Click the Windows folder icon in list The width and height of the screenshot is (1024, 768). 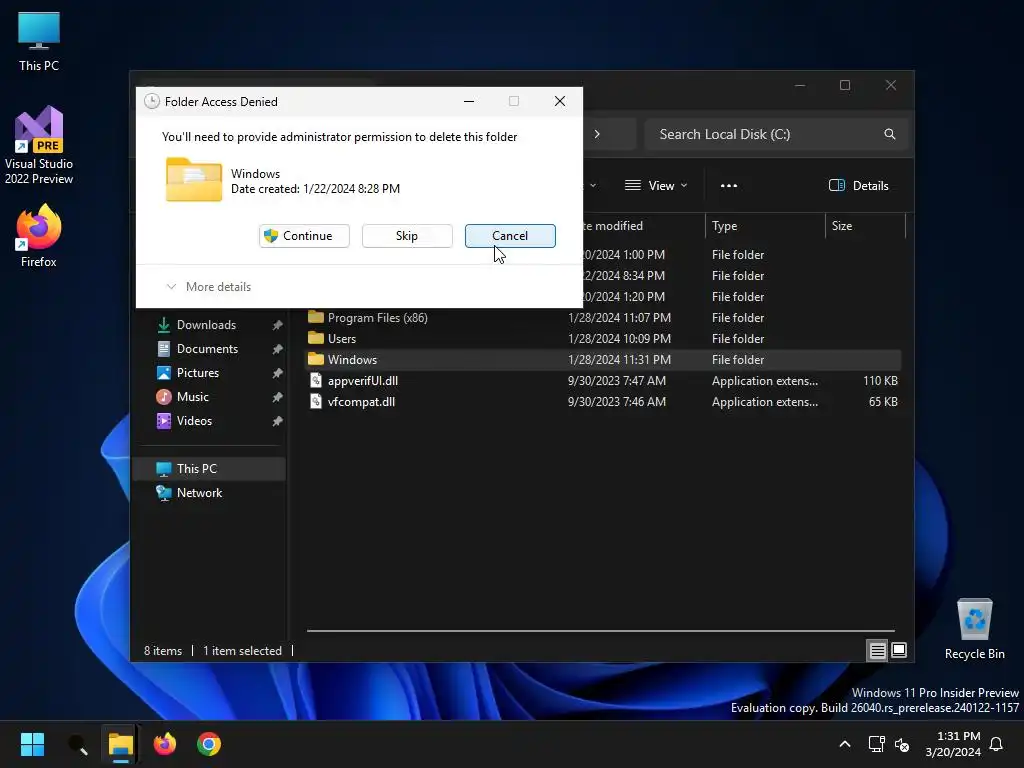316,359
